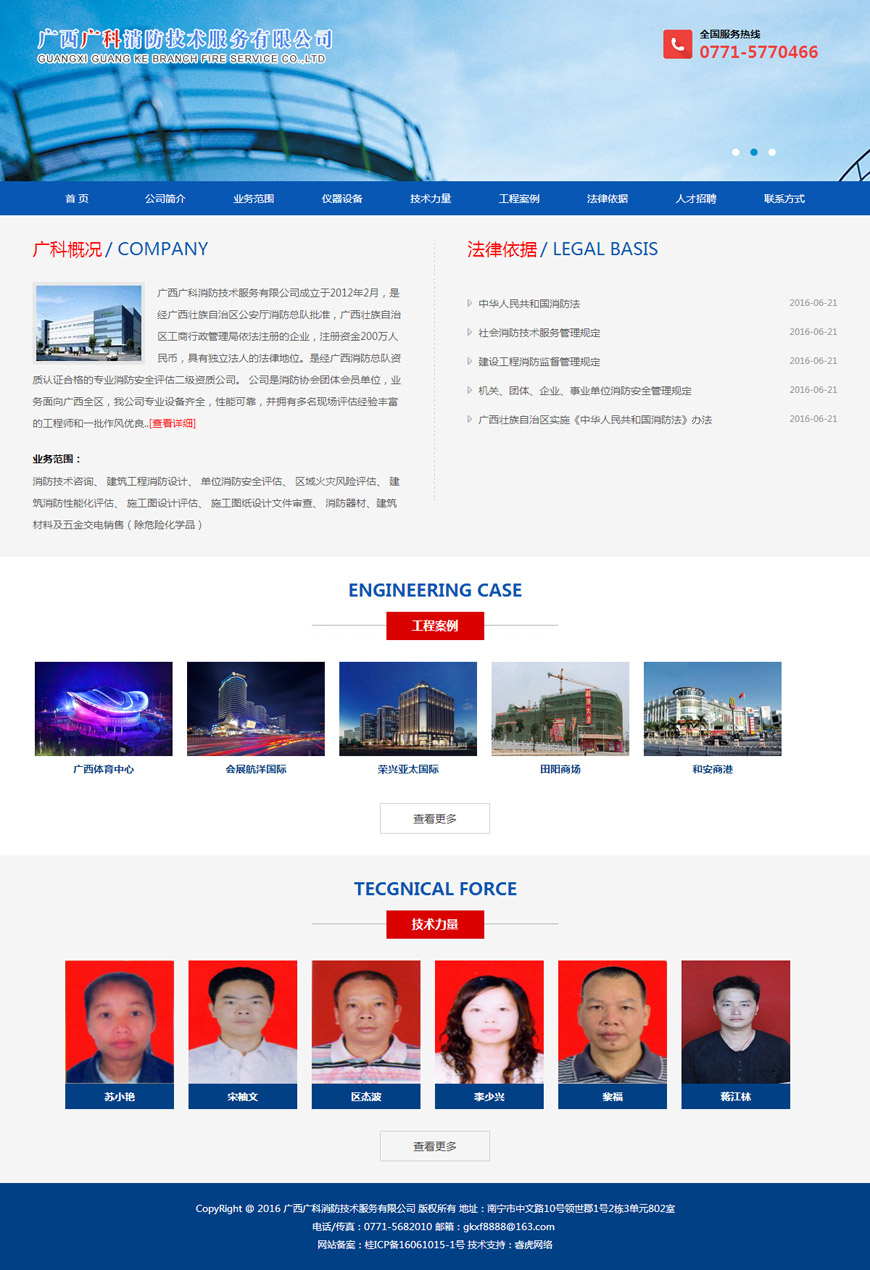Screen dimensions: 870x1270
Task: Open the 广西体育中心 case thumbnail
Action: tap(103, 709)
